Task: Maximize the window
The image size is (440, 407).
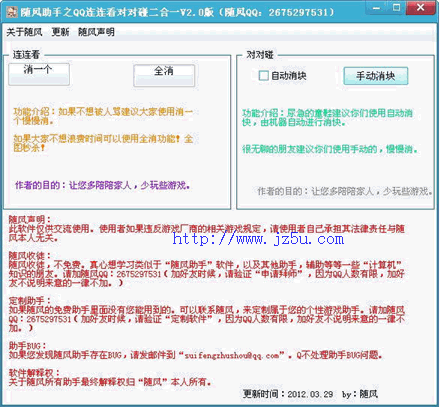Action: 397,7
